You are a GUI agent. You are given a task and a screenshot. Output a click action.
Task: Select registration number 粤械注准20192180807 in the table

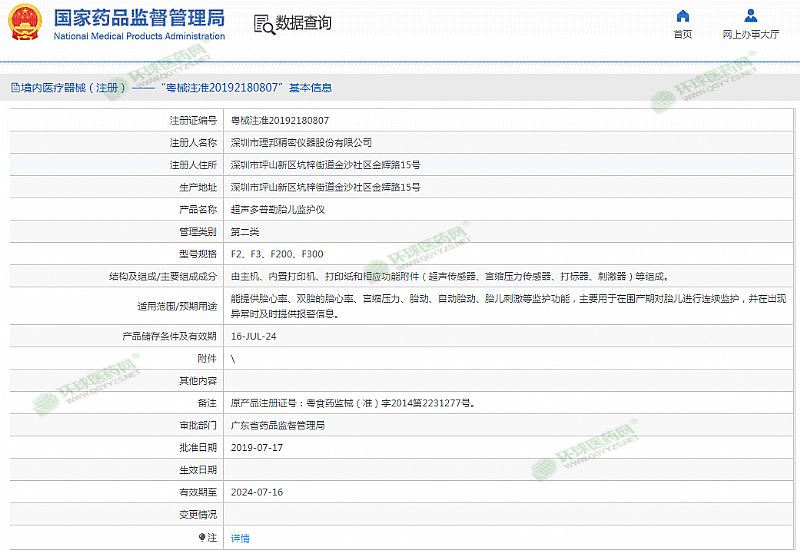(x=279, y=120)
